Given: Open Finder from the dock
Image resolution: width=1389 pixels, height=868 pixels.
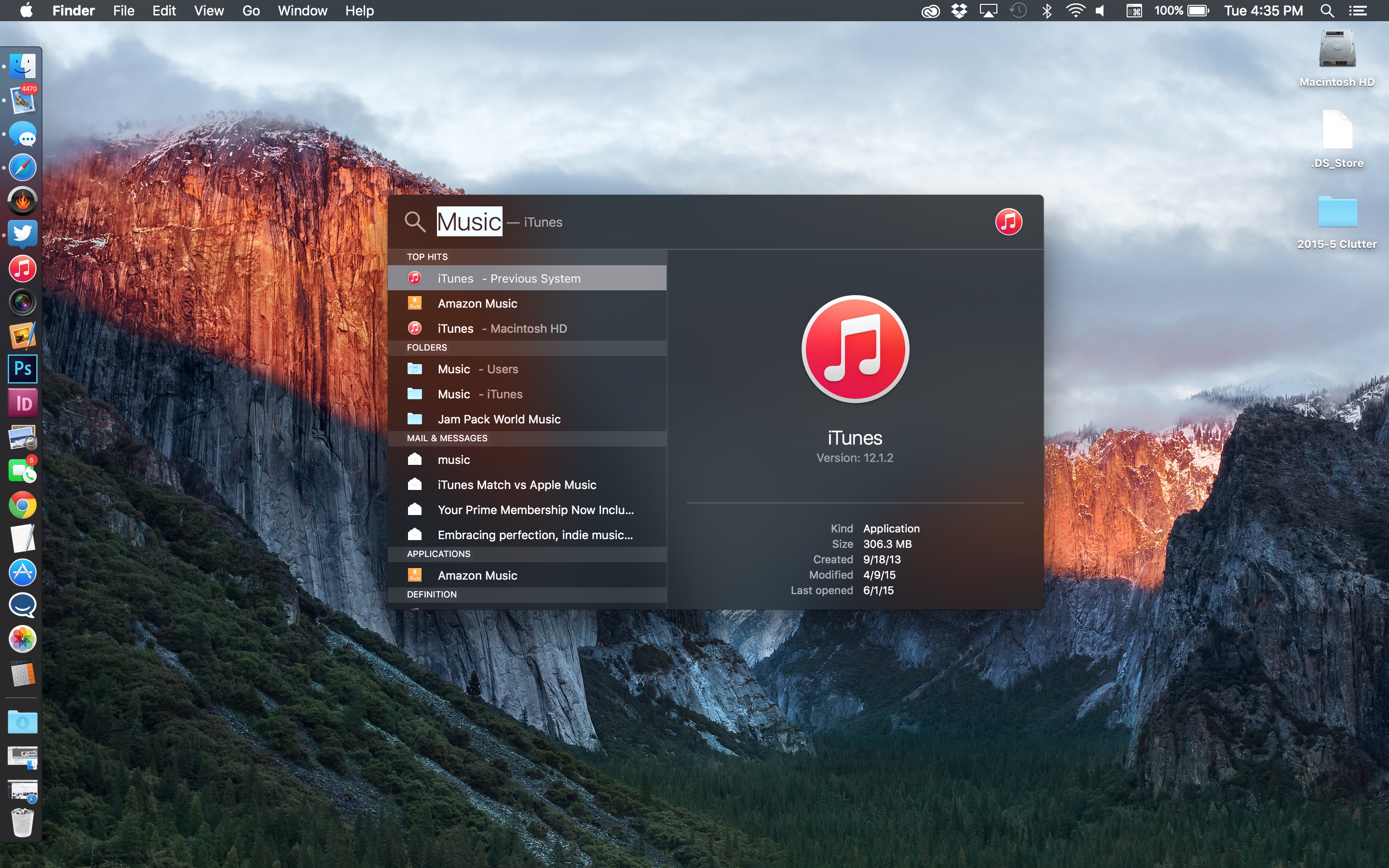Looking at the screenshot, I should 23,67.
